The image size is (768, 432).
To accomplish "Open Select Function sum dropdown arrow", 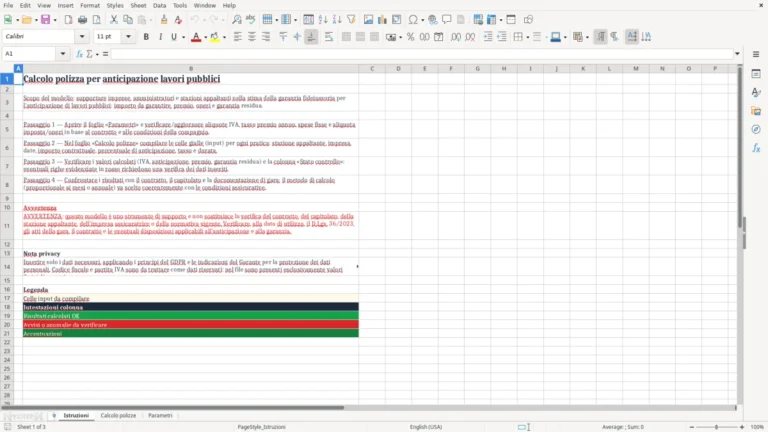I will (x=97, y=54).
